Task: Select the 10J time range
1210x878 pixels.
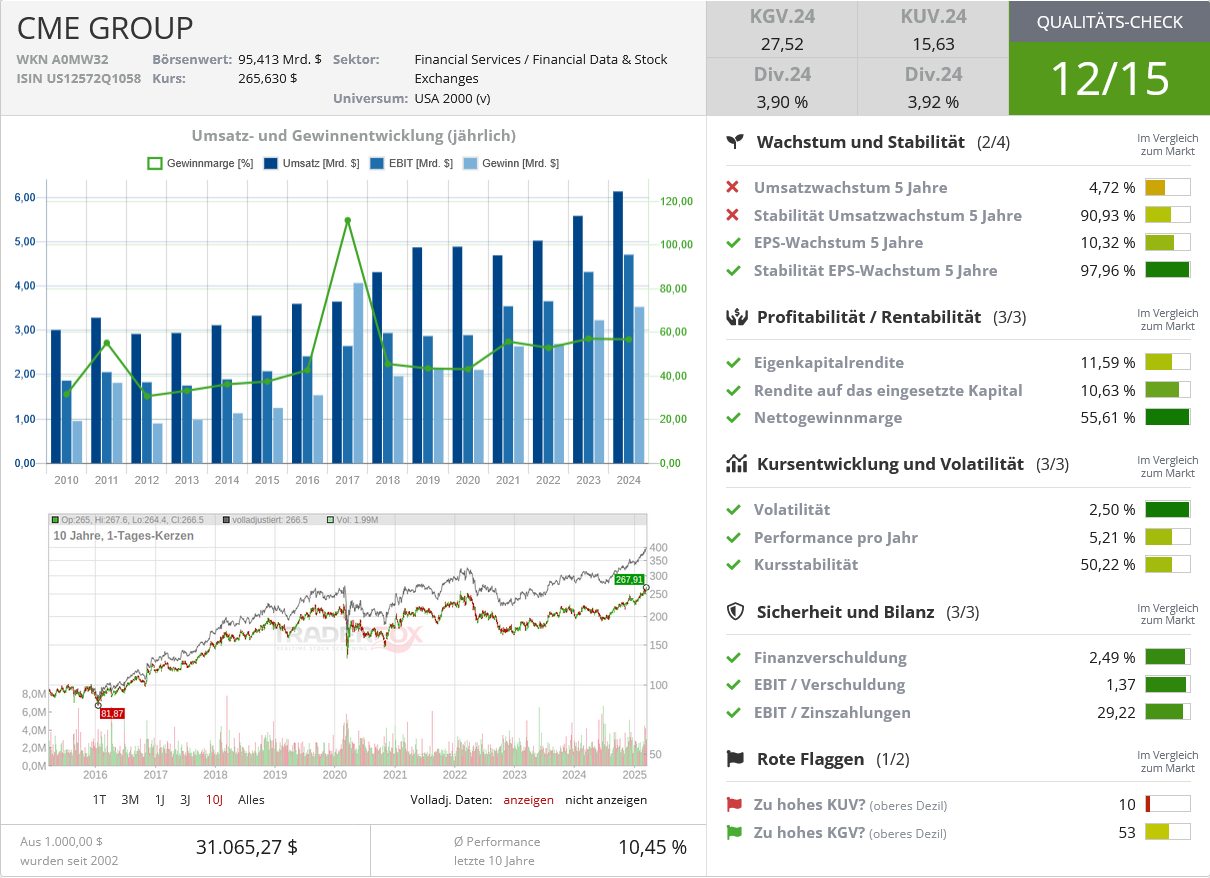Action: pyautogui.click(x=214, y=800)
